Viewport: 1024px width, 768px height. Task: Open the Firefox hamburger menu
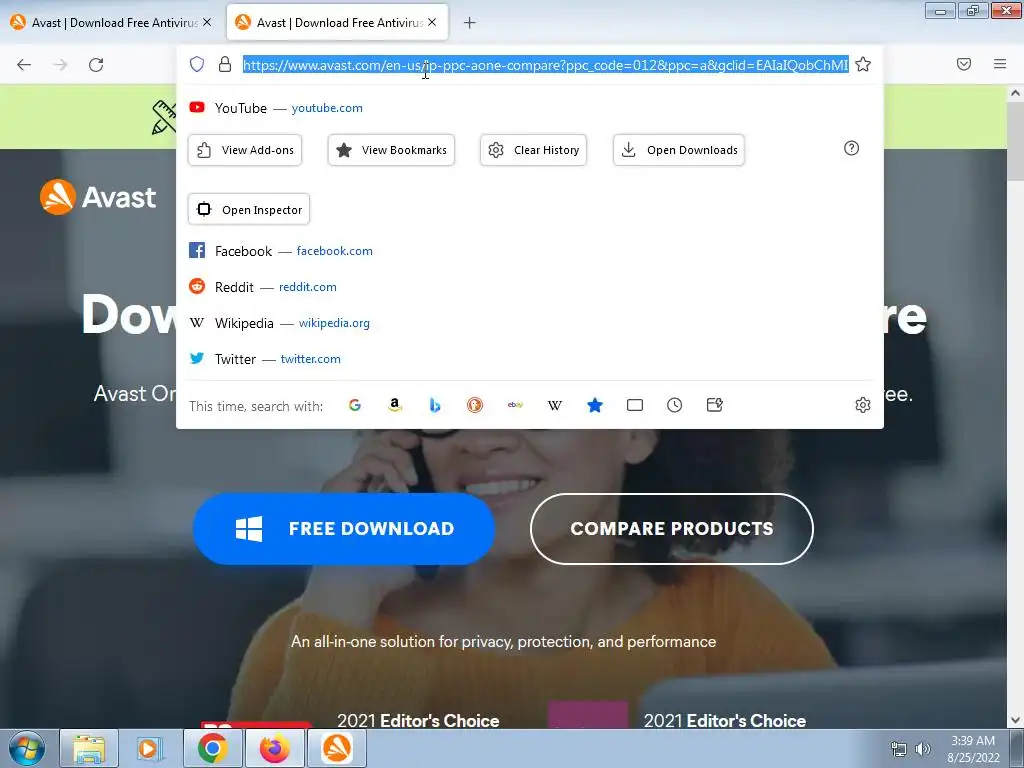pos(1000,64)
